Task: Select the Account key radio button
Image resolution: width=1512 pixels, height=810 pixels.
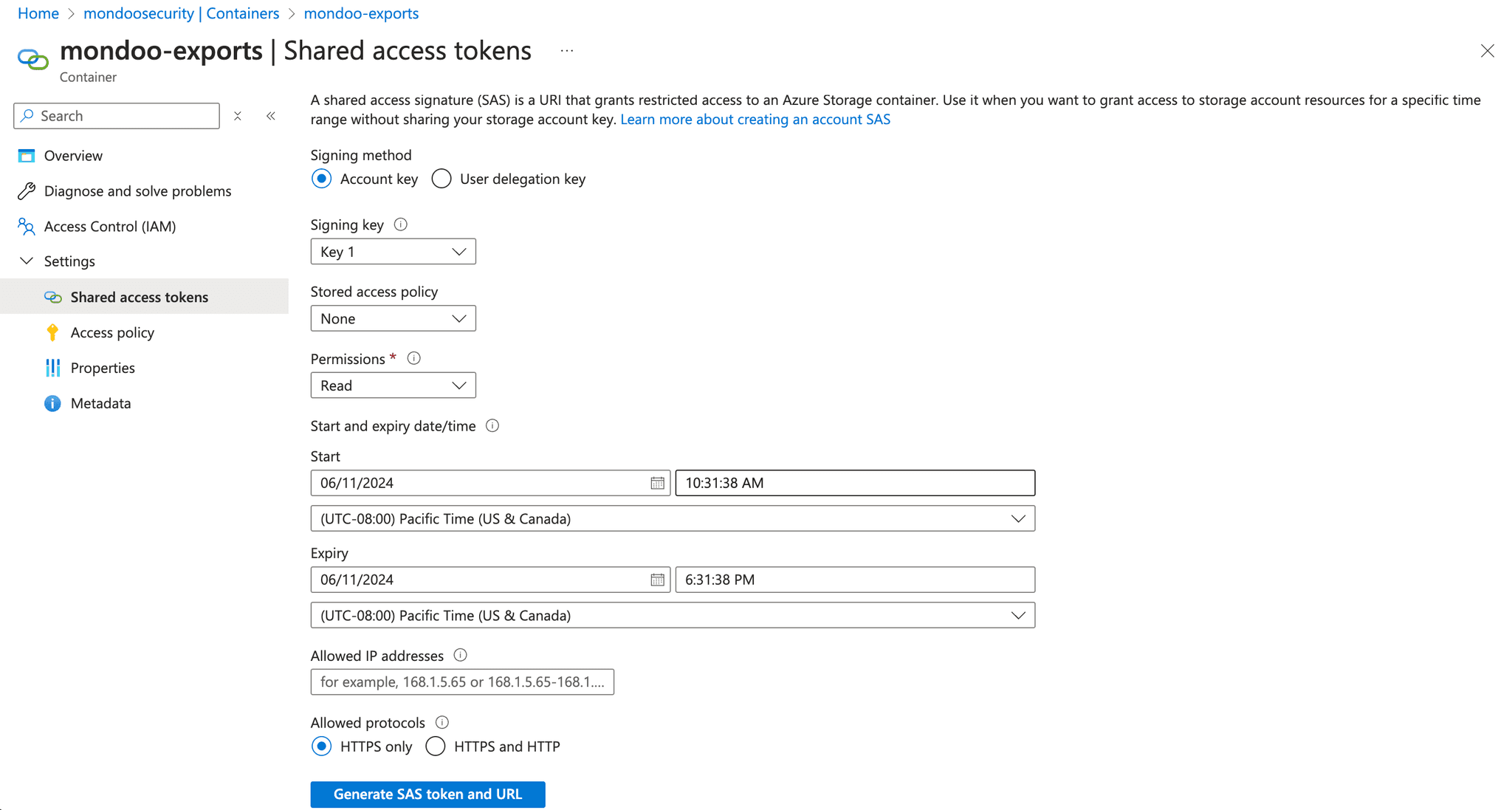Action: click(321, 179)
